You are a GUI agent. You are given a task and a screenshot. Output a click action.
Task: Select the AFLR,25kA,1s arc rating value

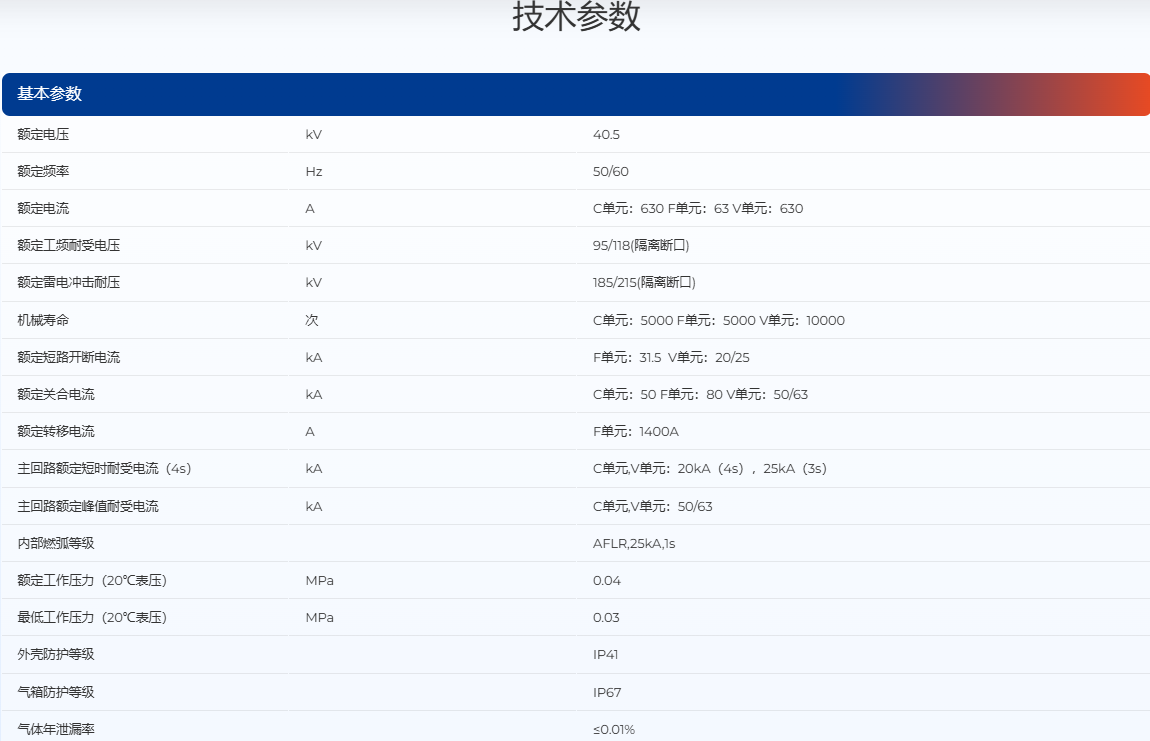coord(634,543)
